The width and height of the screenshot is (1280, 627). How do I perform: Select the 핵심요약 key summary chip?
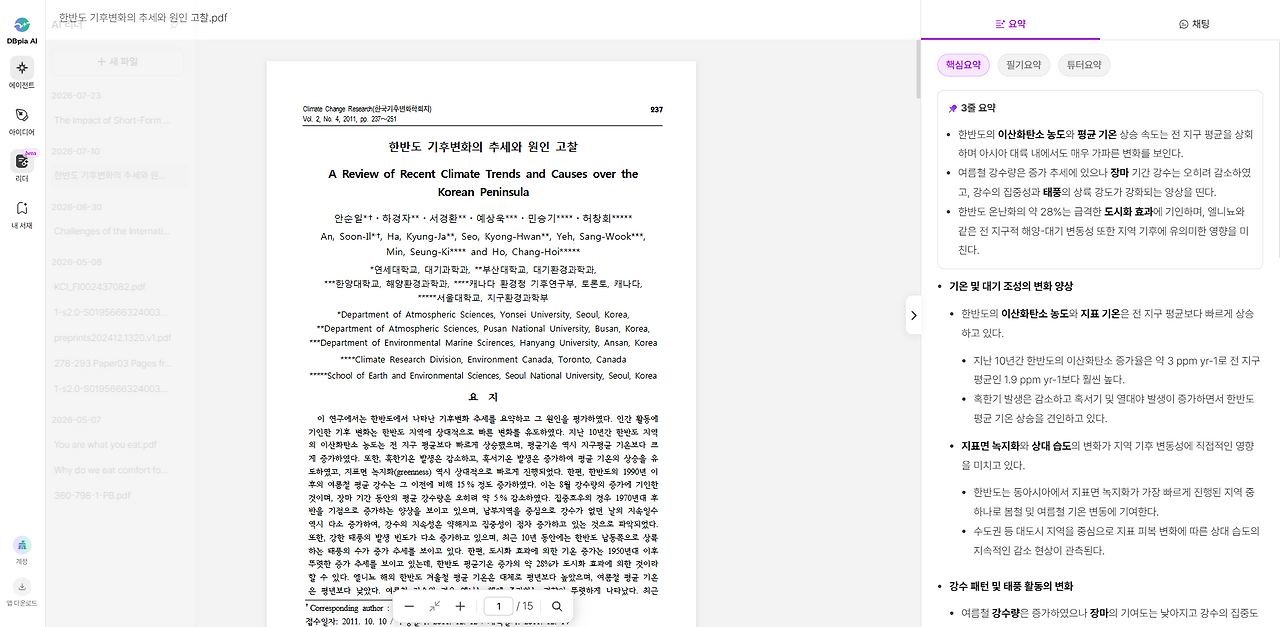[963, 65]
